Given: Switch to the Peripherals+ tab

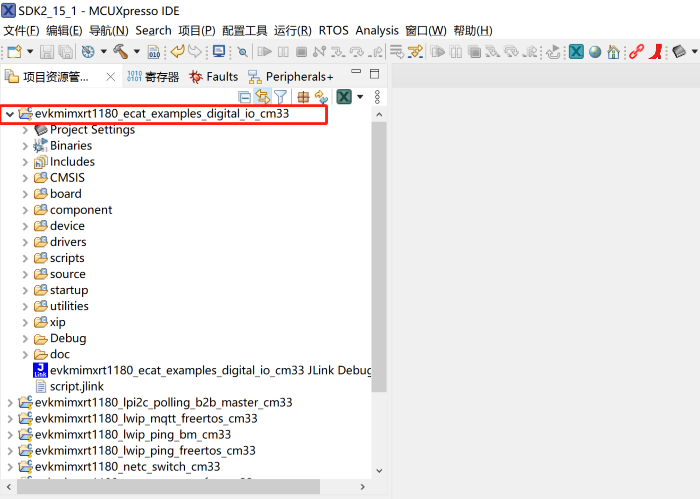Looking at the screenshot, I should pos(291,76).
